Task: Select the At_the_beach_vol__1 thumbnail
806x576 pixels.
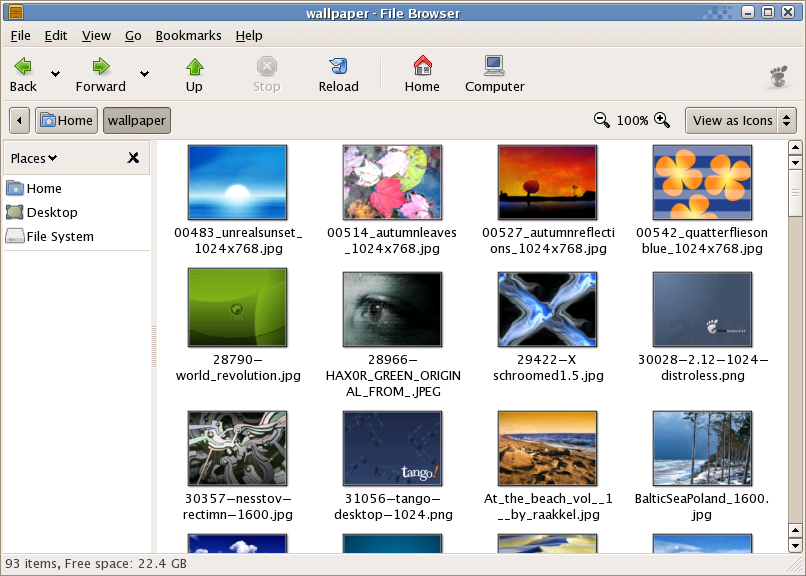Action: point(547,448)
